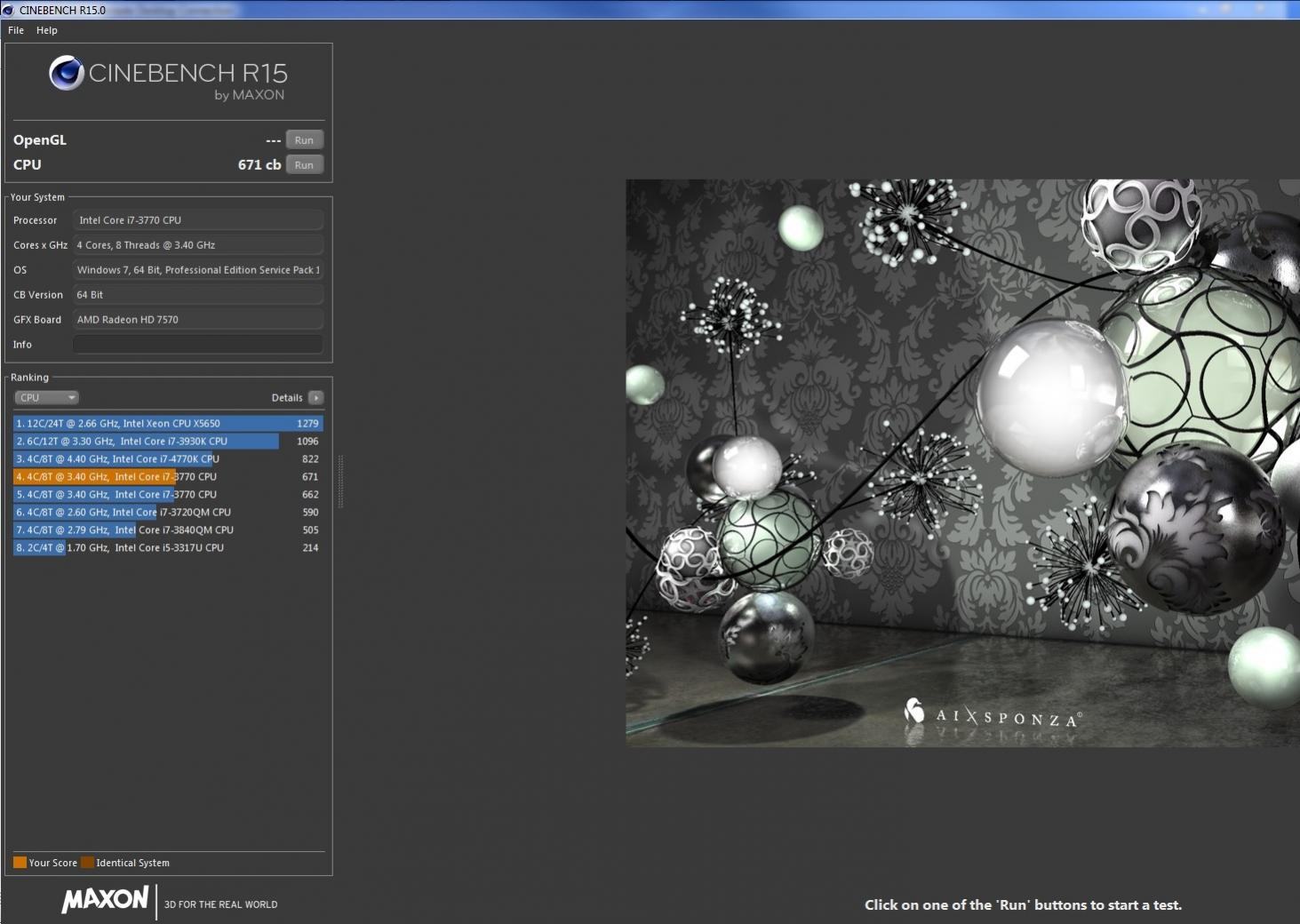Select the Core i7-3840QM ranking row
The width and height of the screenshot is (1300, 924).
click(x=168, y=530)
